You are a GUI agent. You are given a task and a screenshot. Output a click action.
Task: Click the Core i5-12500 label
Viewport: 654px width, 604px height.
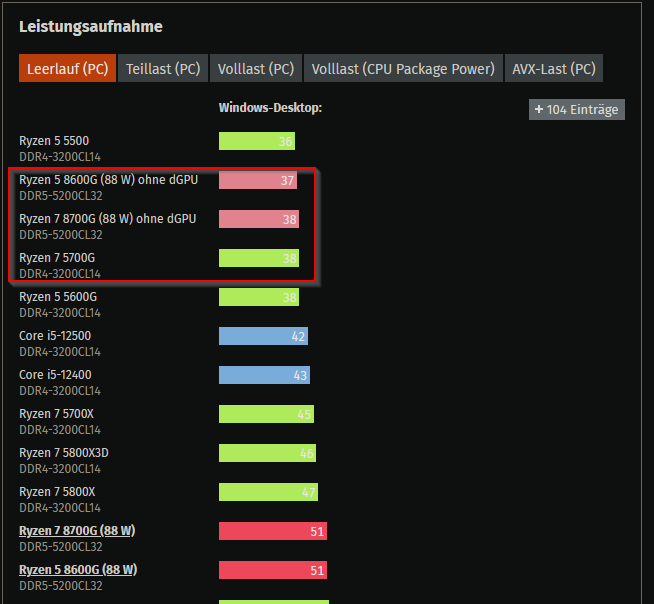[55, 336]
